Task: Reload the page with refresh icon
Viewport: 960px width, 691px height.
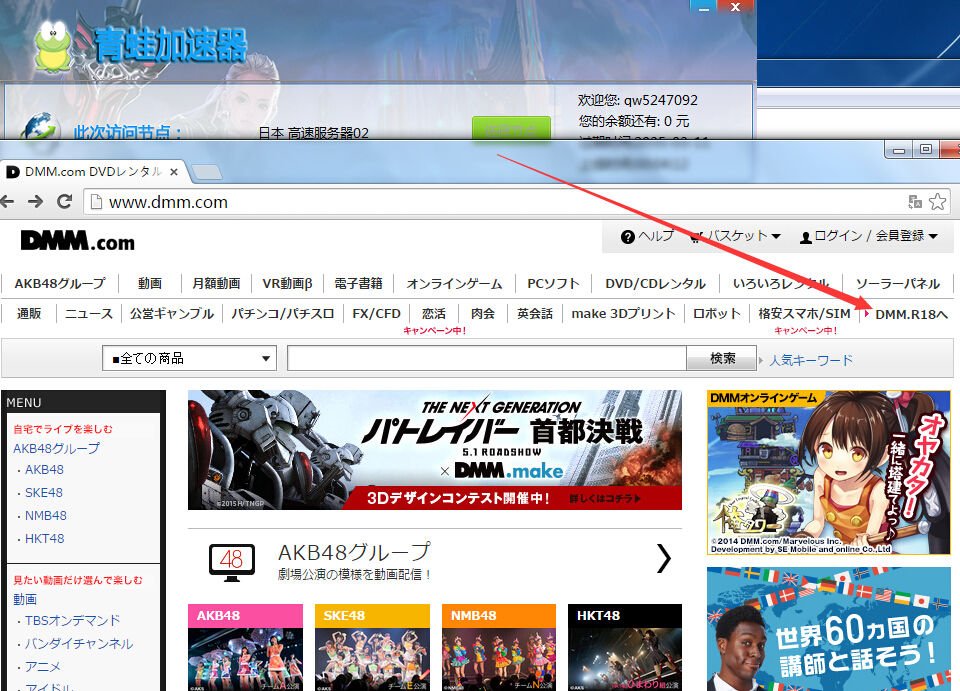Action: click(x=64, y=201)
